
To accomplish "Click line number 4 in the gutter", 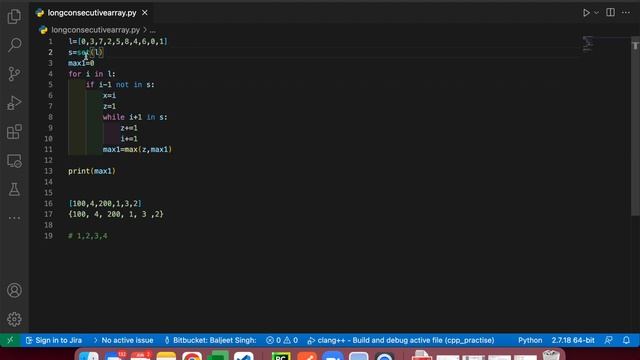I will click(50, 74).
